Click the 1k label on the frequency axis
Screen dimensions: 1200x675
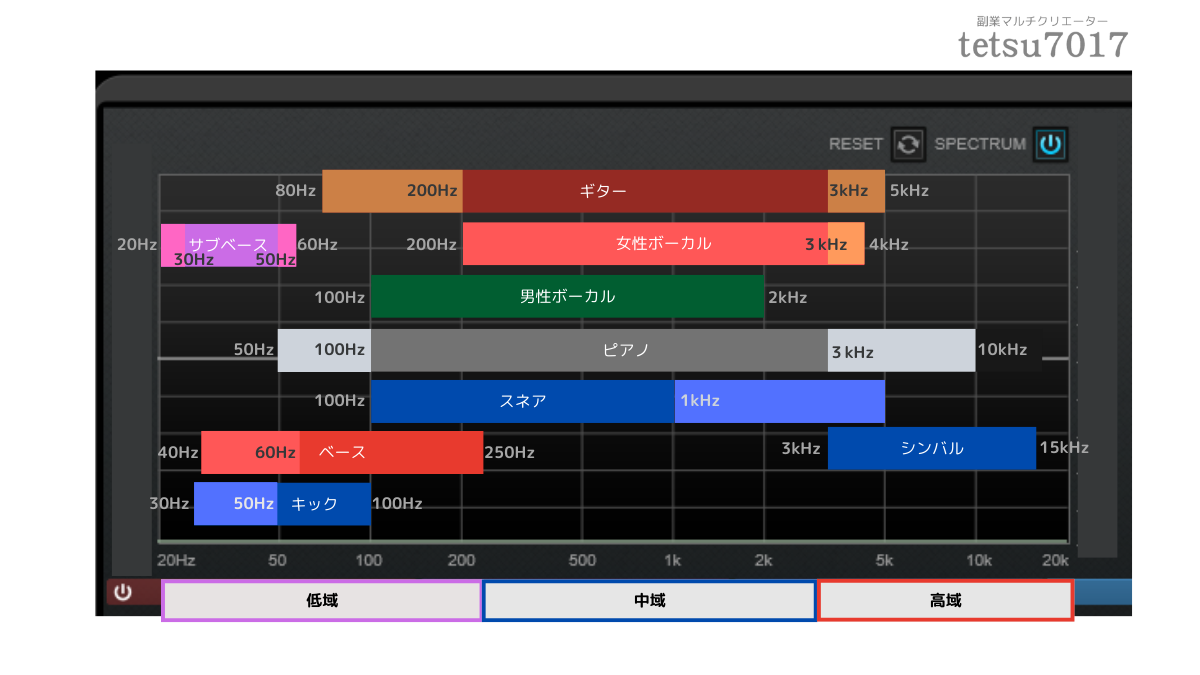[x=673, y=560]
